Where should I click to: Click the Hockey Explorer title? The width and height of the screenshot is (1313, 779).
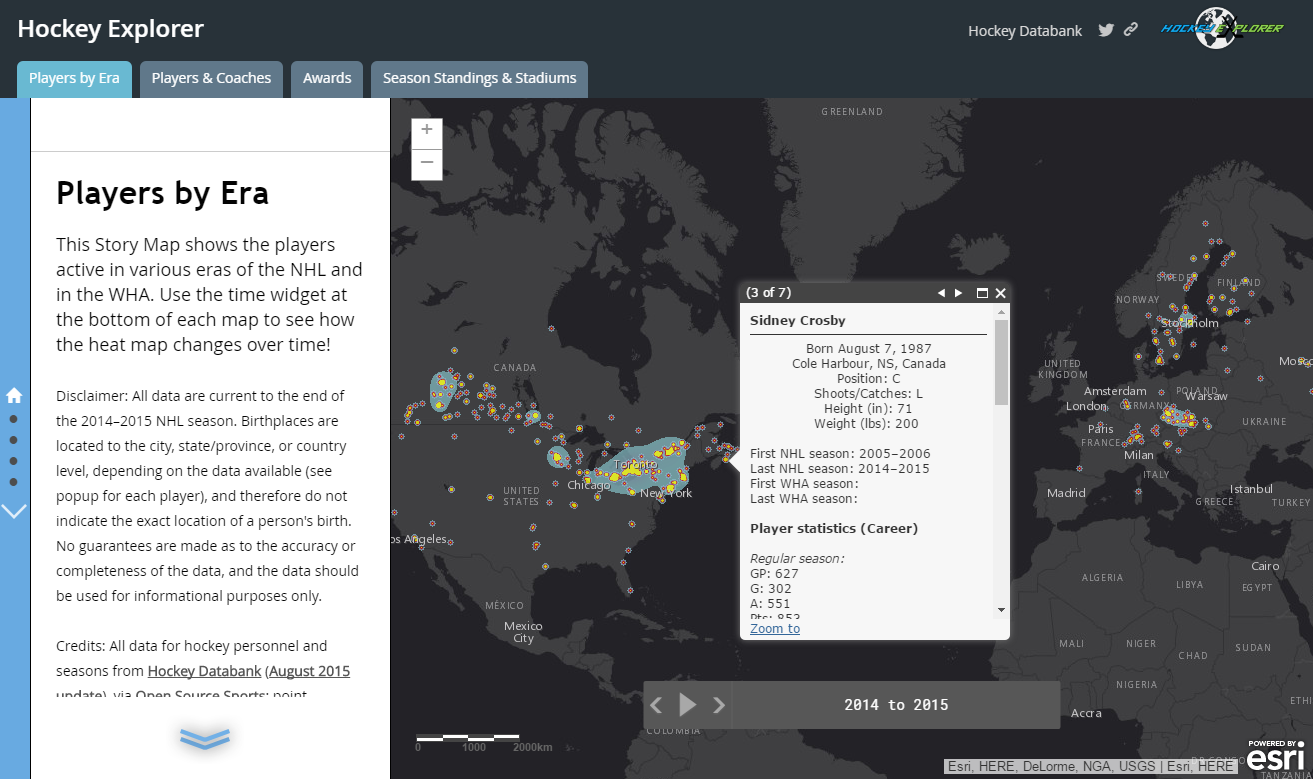[x=111, y=29]
